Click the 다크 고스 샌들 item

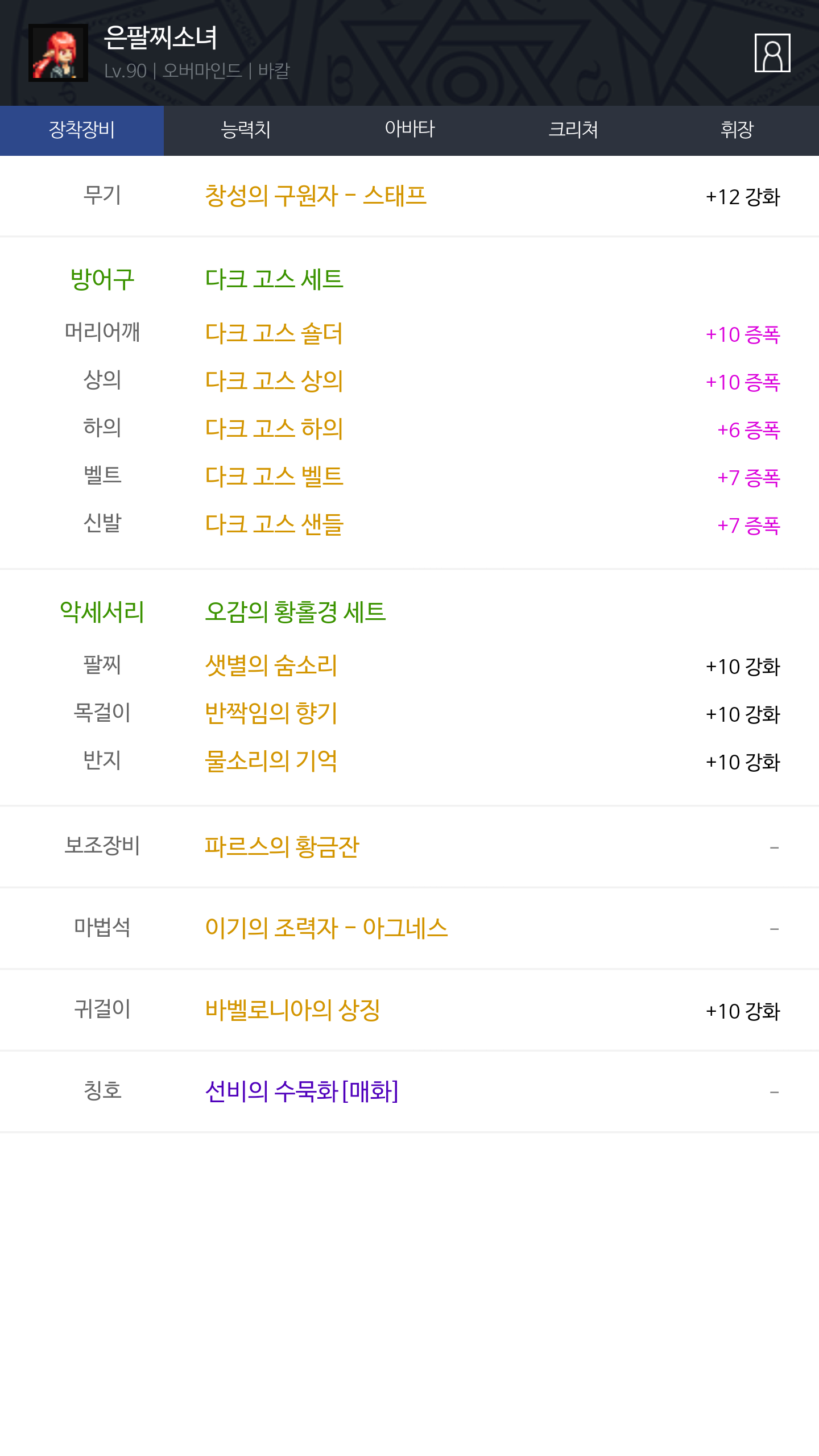(x=274, y=524)
